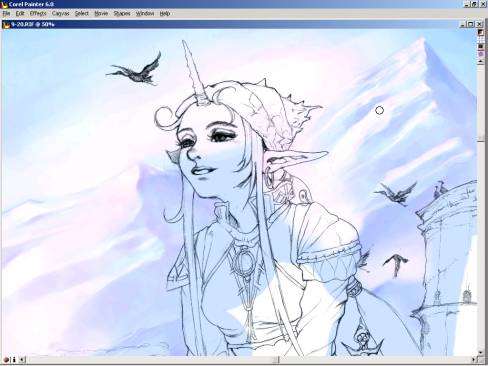Viewport: 488px width, 366px height.
Task: Open the Edit menu
Action: [20, 14]
